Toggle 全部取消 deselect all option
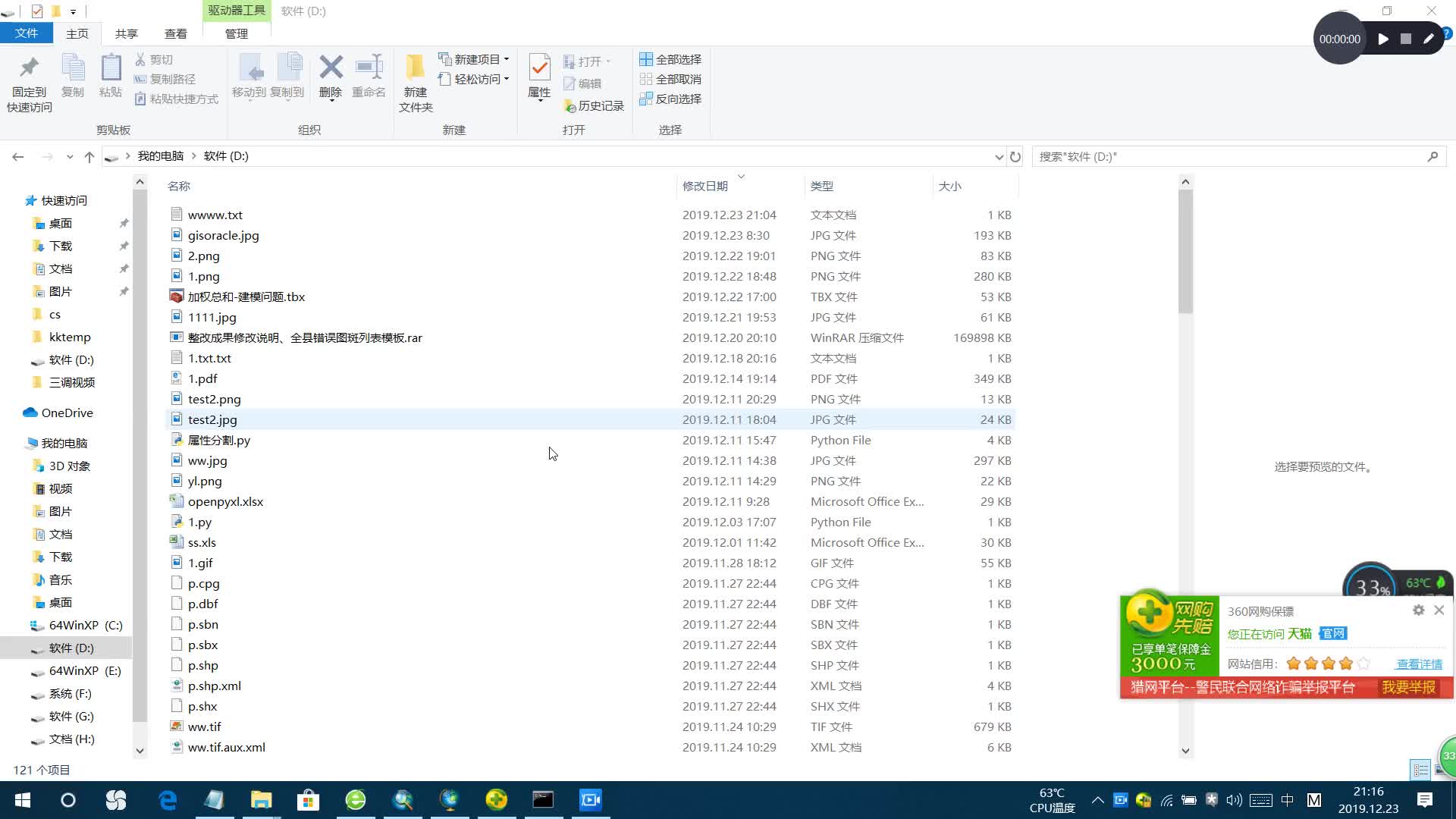The height and width of the screenshot is (819, 1456). tap(669, 79)
